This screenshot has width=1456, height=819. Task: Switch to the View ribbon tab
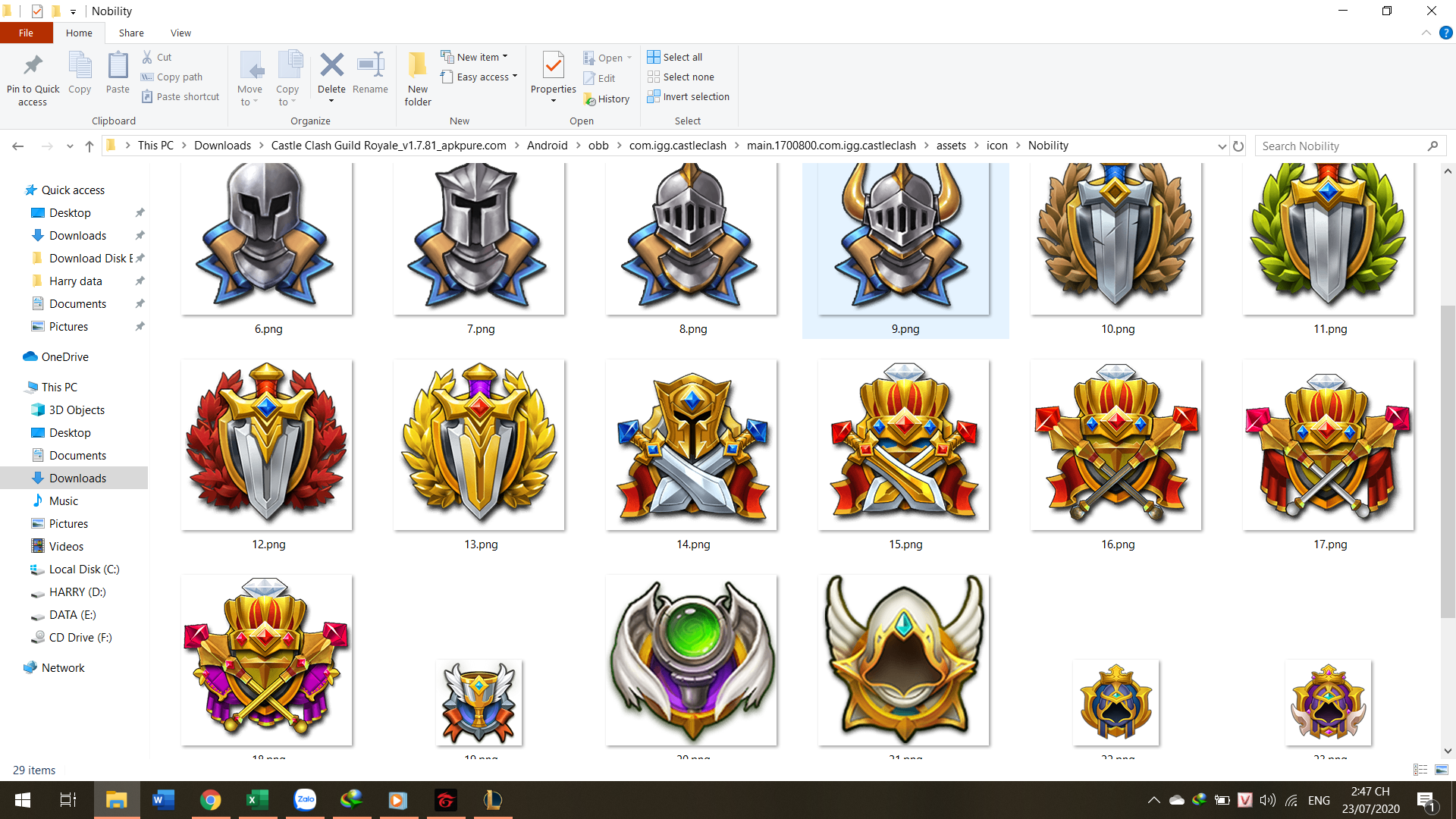(180, 33)
